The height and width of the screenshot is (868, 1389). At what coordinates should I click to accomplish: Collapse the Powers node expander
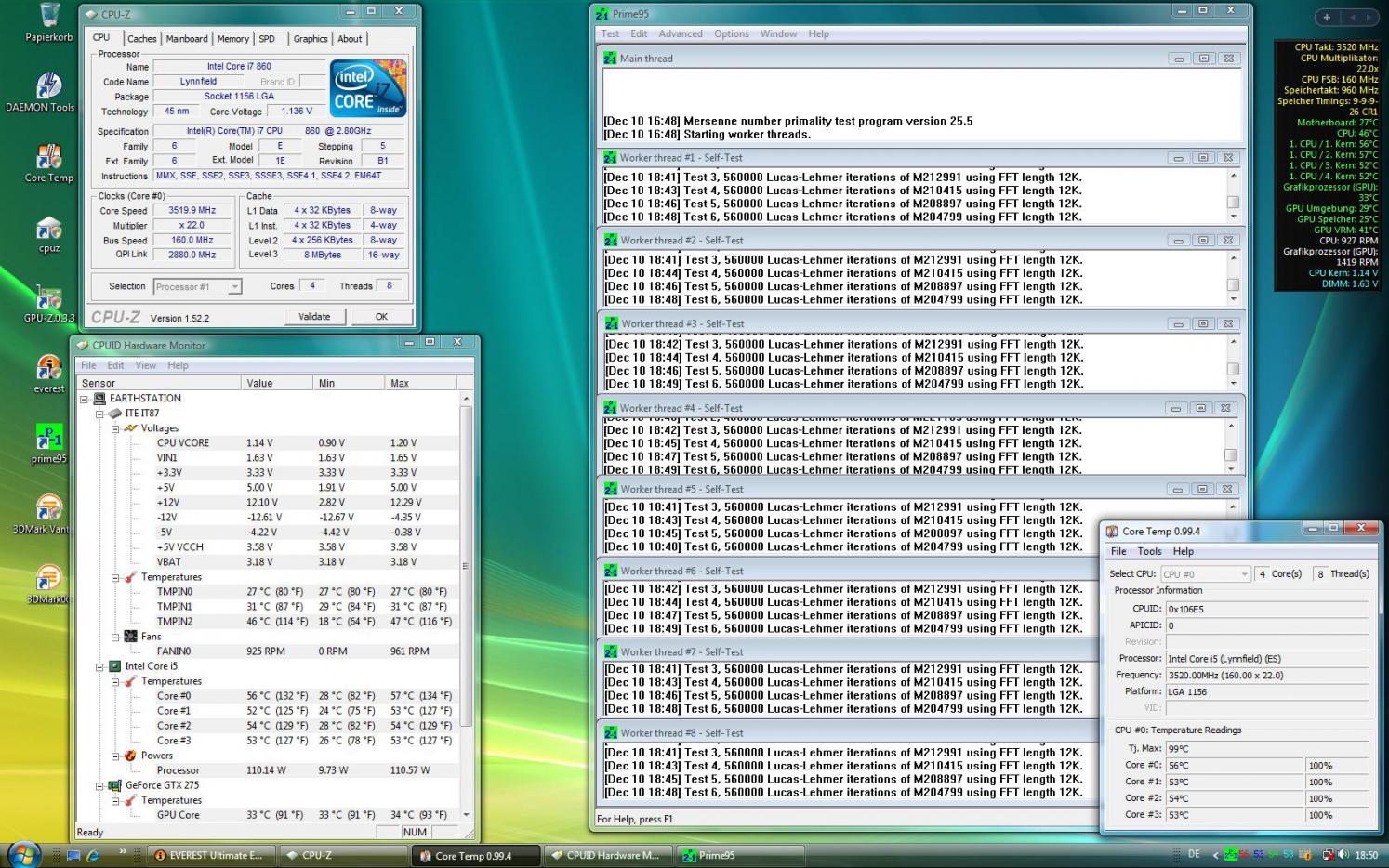115,756
